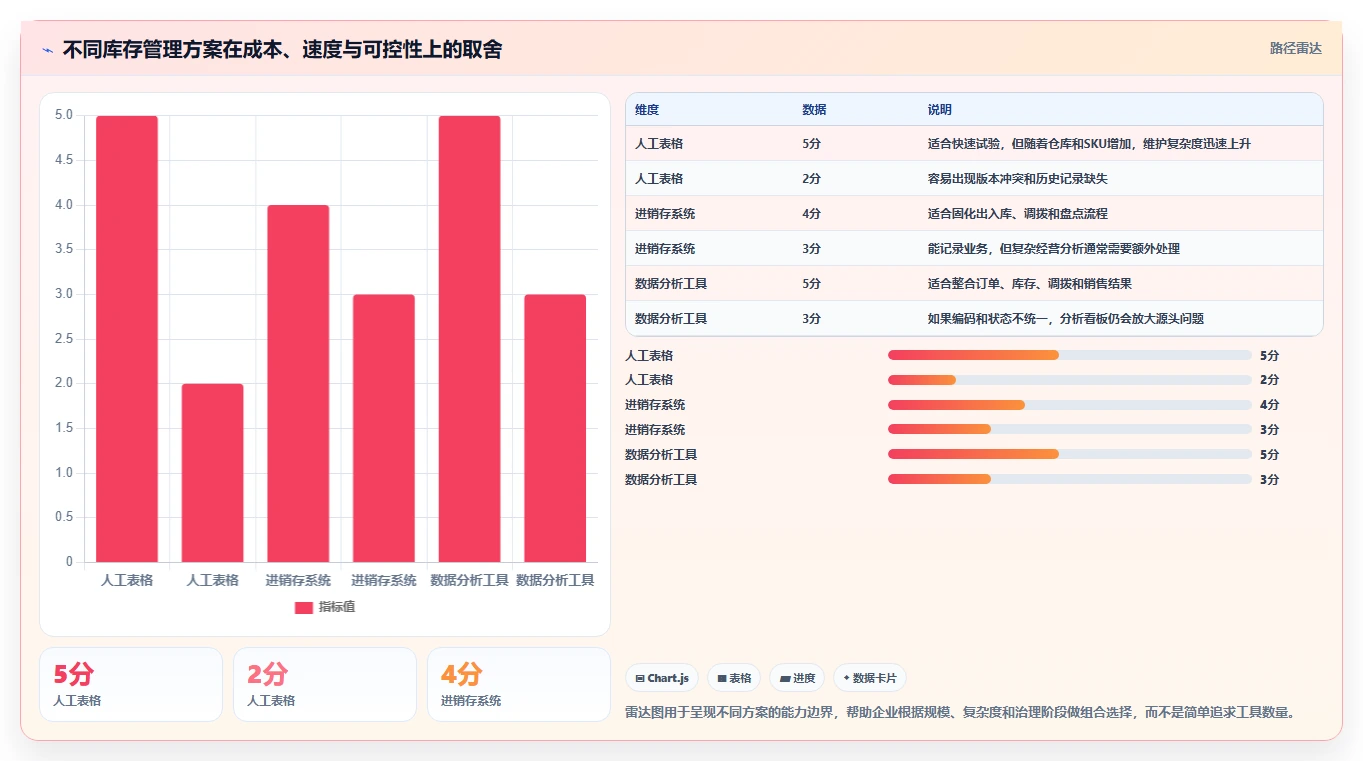This screenshot has width=1363, height=761.
Task: Click the 进销存系统 progress bar showing 4分
Action: coord(1070,405)
